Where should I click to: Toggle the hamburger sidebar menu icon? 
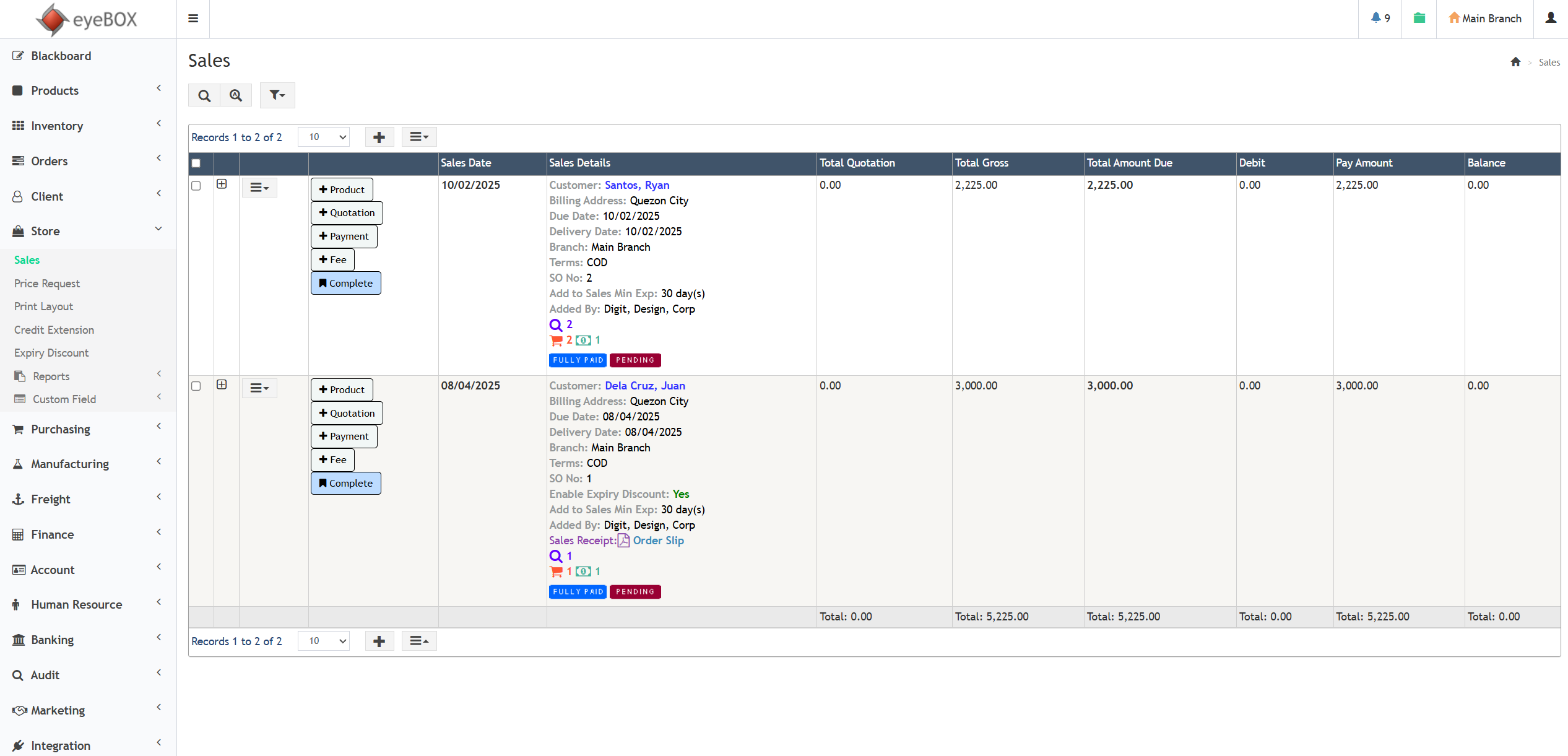click(193, 19)
